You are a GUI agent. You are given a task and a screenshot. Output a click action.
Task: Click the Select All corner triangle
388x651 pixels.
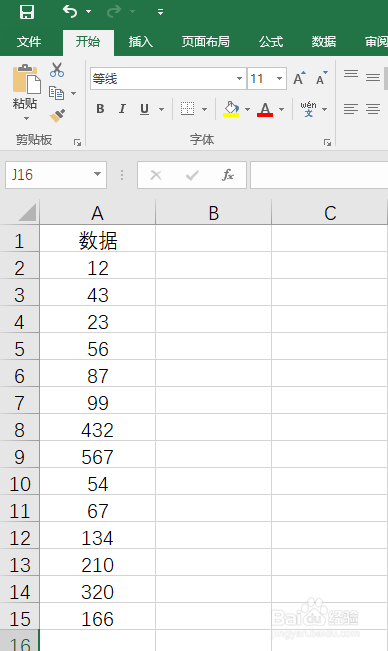[x=27, y=213]
